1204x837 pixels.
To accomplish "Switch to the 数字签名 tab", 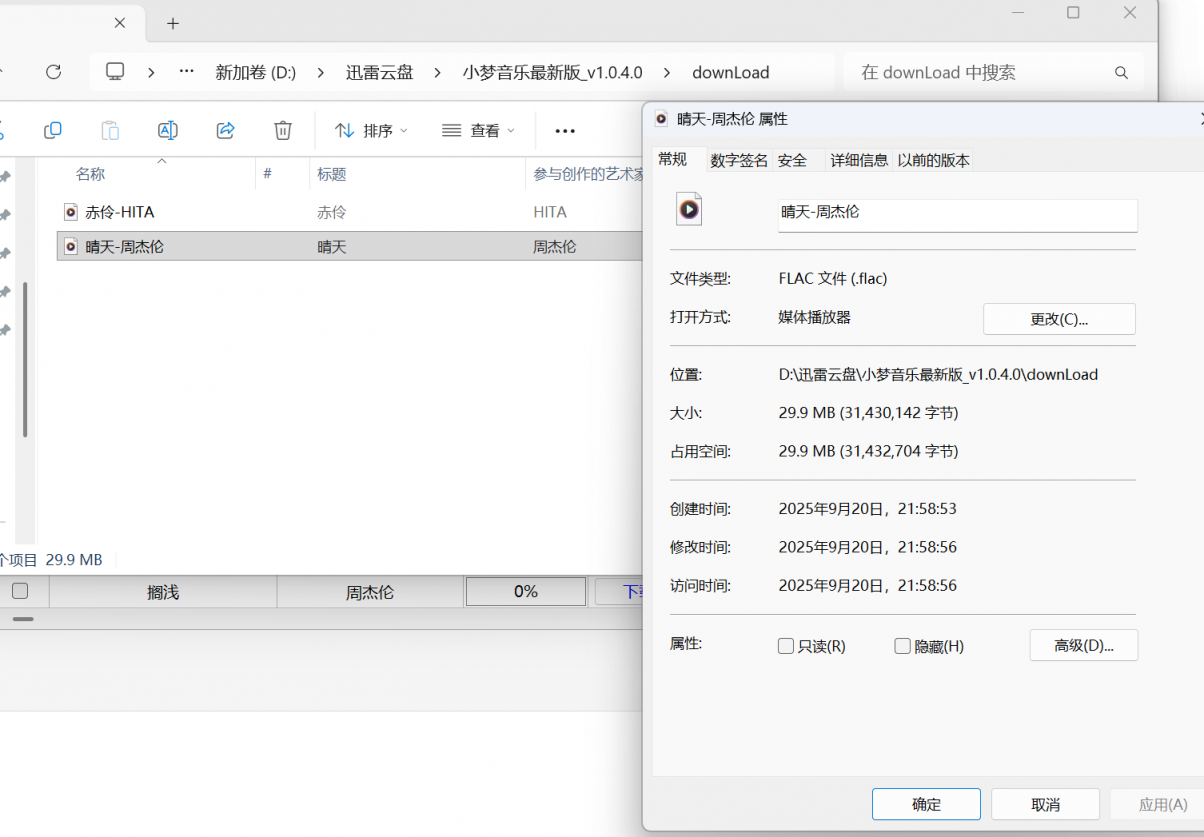I will click(x=739, y=160).
